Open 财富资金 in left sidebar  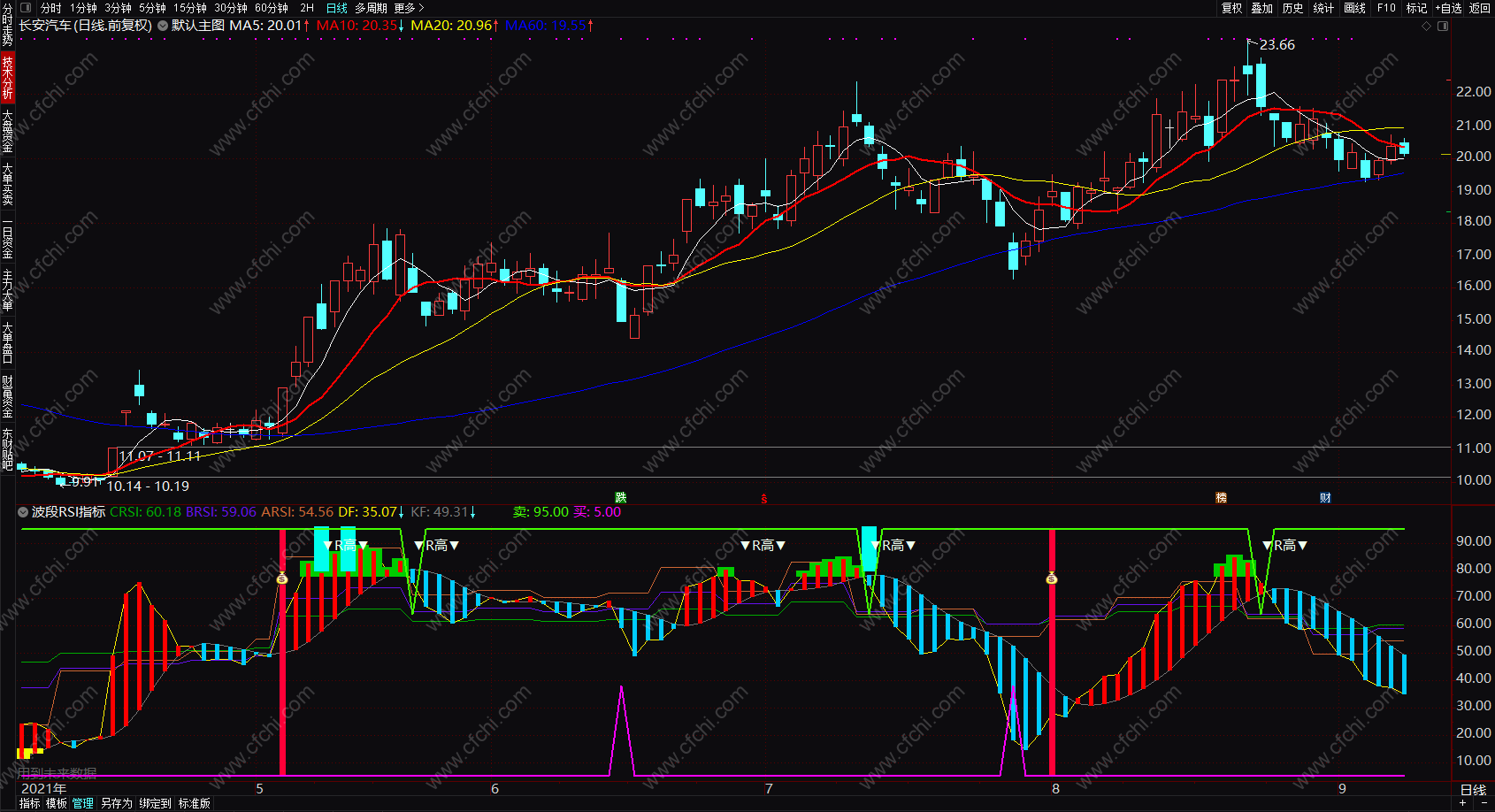(x=7, y=396)
